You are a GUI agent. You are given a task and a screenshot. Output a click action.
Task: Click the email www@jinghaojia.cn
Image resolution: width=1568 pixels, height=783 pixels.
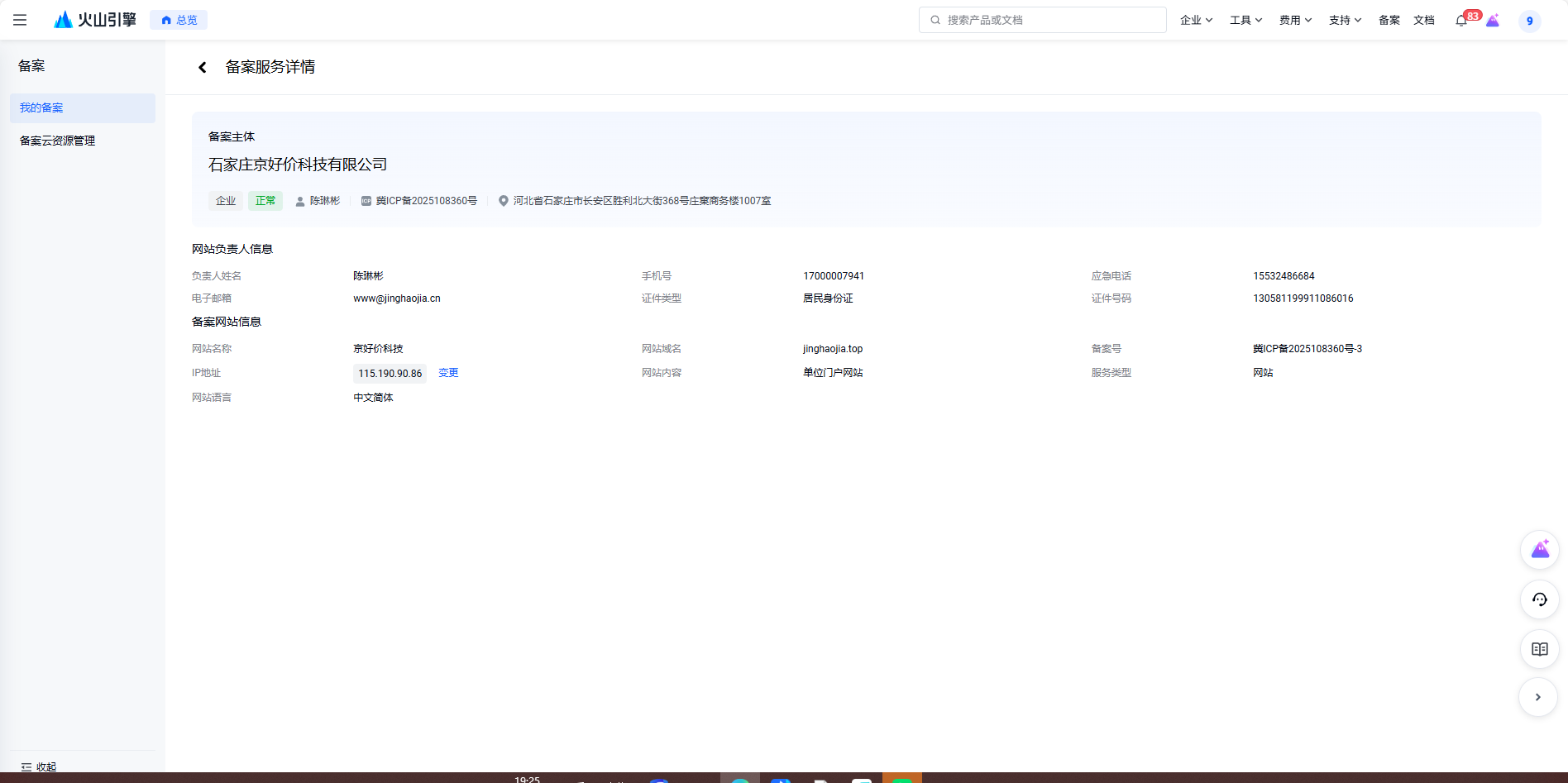[397, 298]
